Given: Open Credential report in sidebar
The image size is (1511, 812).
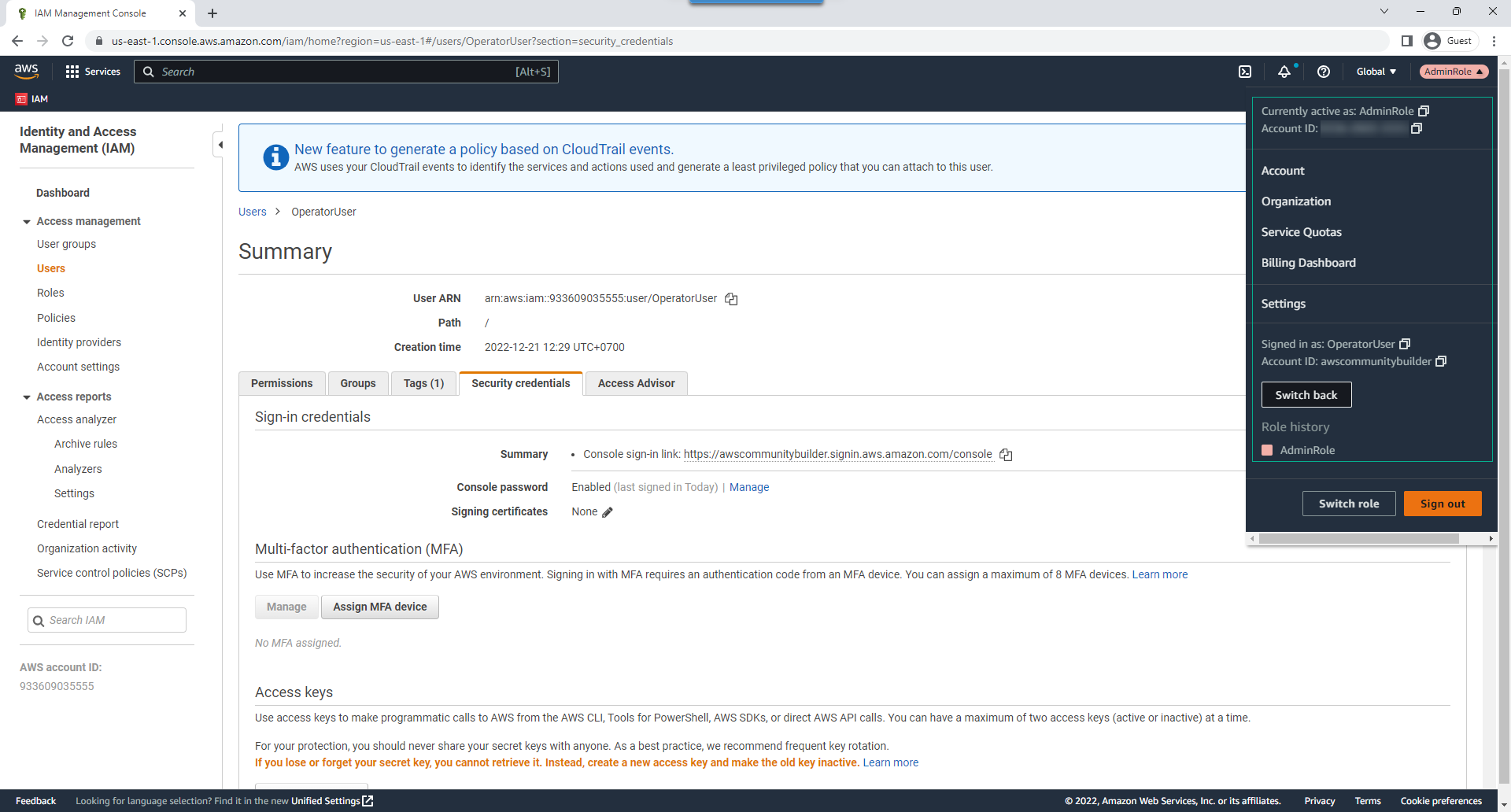Looking at the screenshot, I should [x=78, y=524].
